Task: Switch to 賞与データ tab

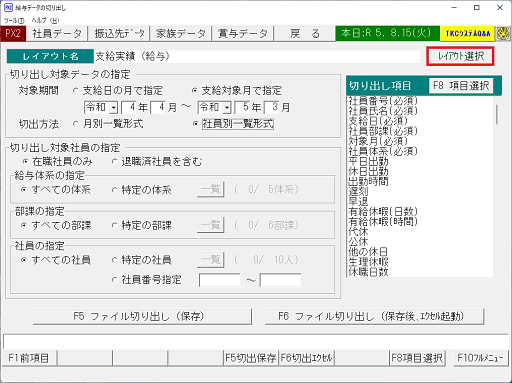Action: [243, 33]
